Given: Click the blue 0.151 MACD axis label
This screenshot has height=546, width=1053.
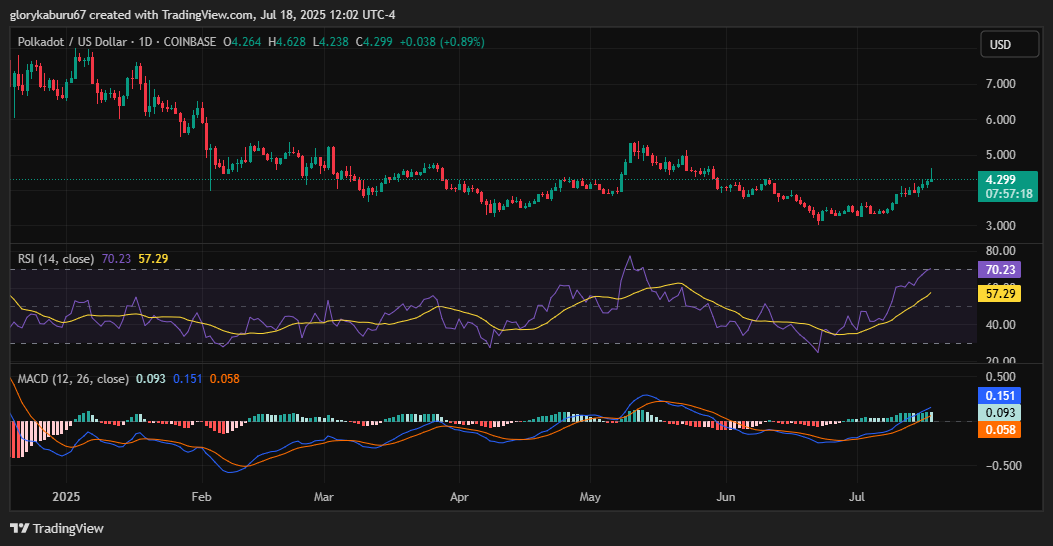Looking at the screenshot, I should (x=1001, y=396).
